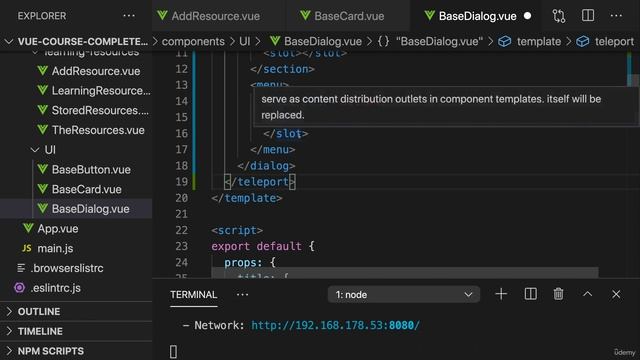640x360 pixels.
Task: Click the closing template tag on line 20
Action: tap(247, 198)
